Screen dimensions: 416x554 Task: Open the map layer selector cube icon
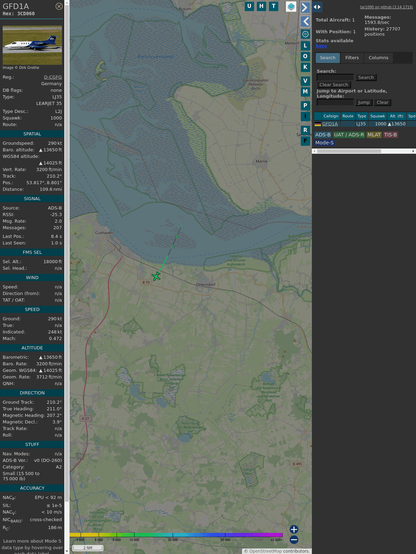click(x=291, y=6)
